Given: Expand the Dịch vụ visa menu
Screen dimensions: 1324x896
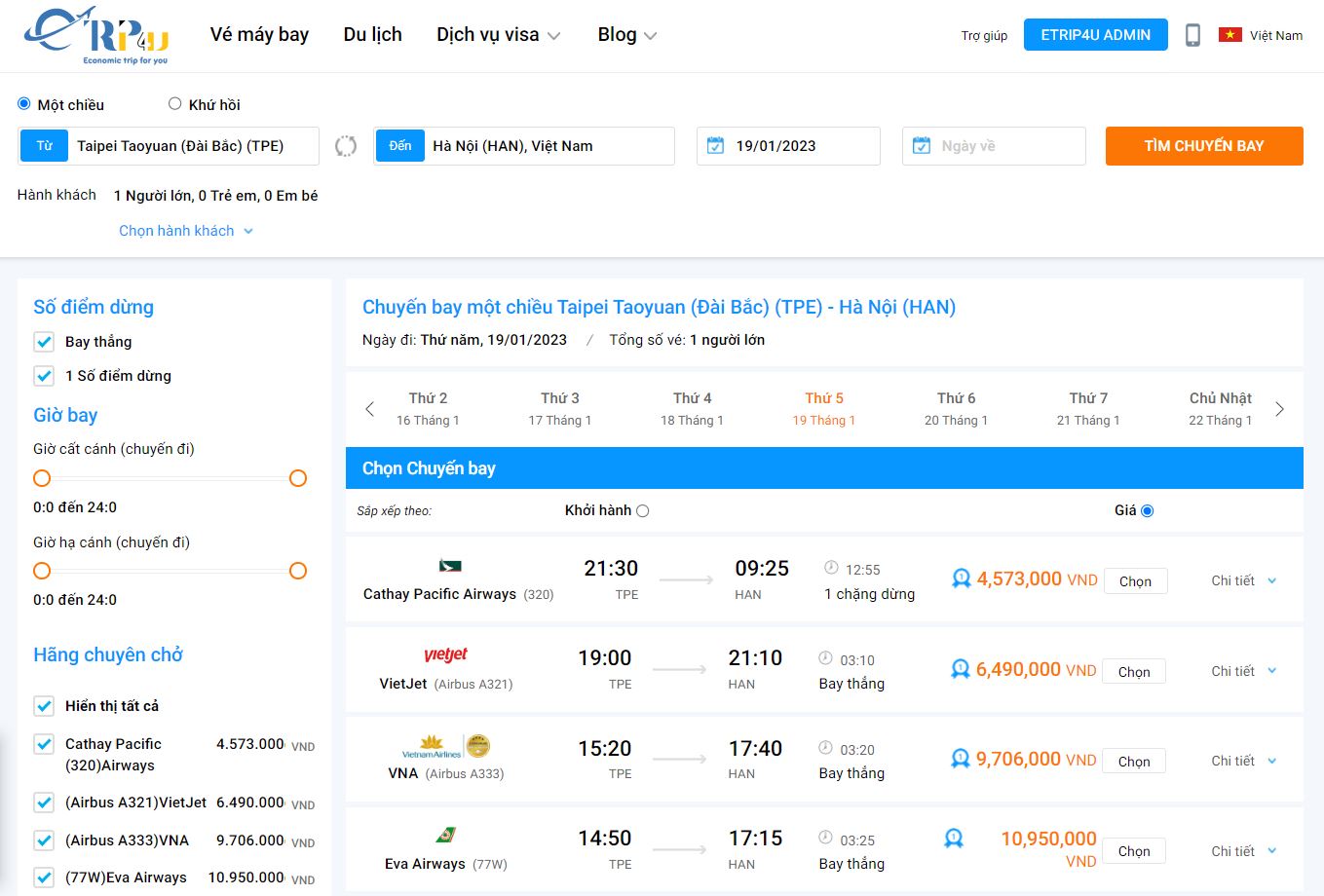Looking at the screenshot, I should tap(498, 33).
